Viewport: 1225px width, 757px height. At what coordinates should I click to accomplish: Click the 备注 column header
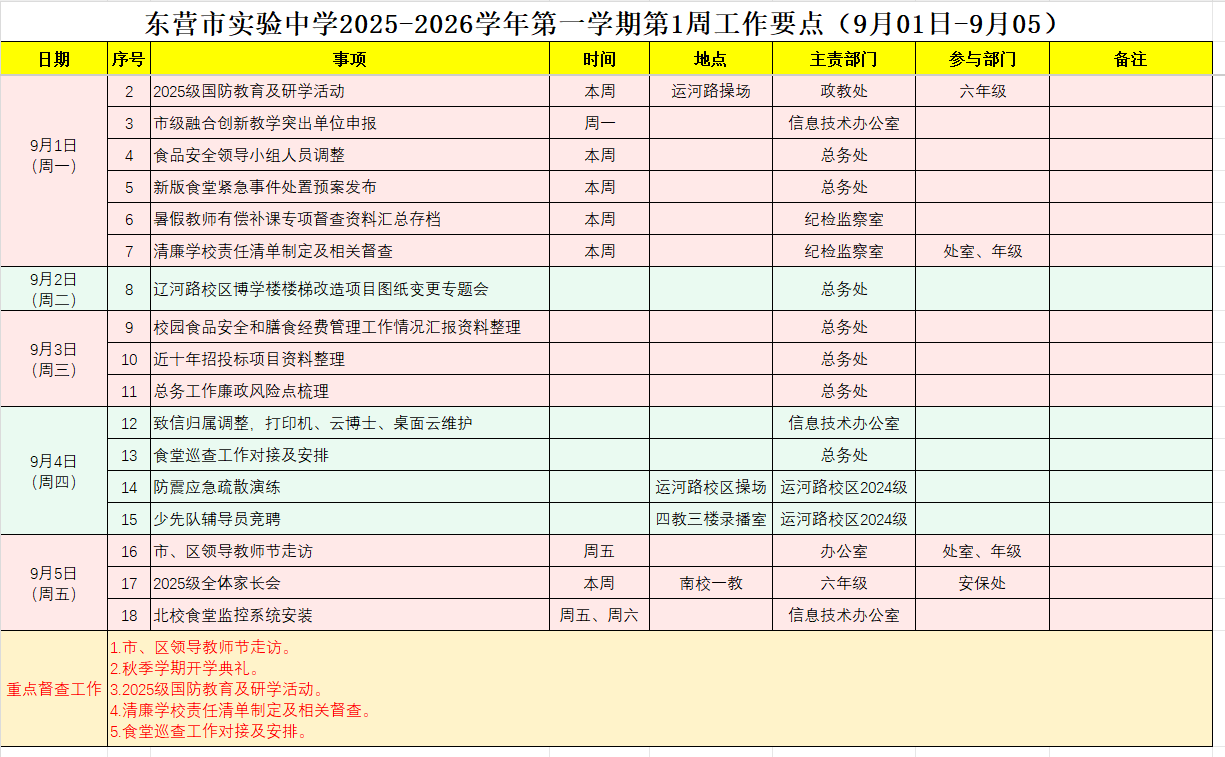tap(1130, 59)
